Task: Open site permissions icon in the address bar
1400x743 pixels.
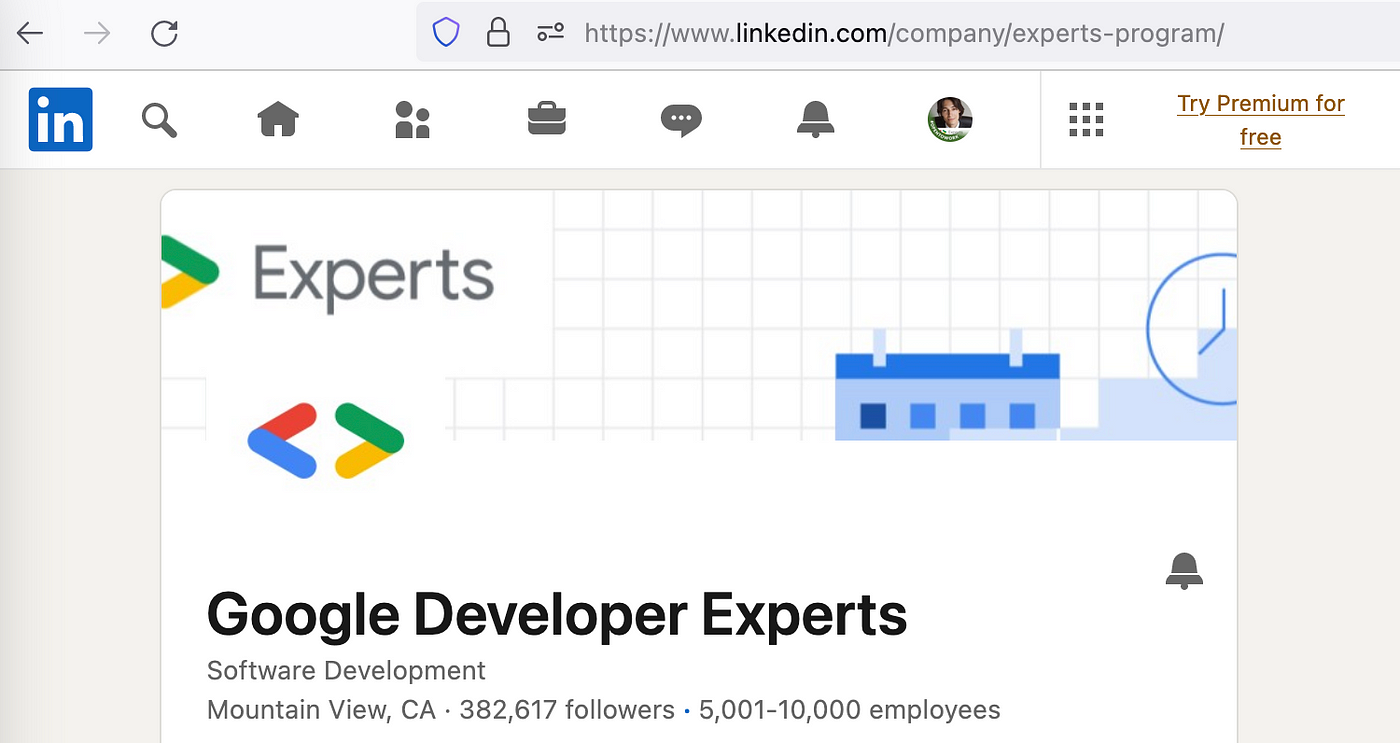Action: [551, 33]
